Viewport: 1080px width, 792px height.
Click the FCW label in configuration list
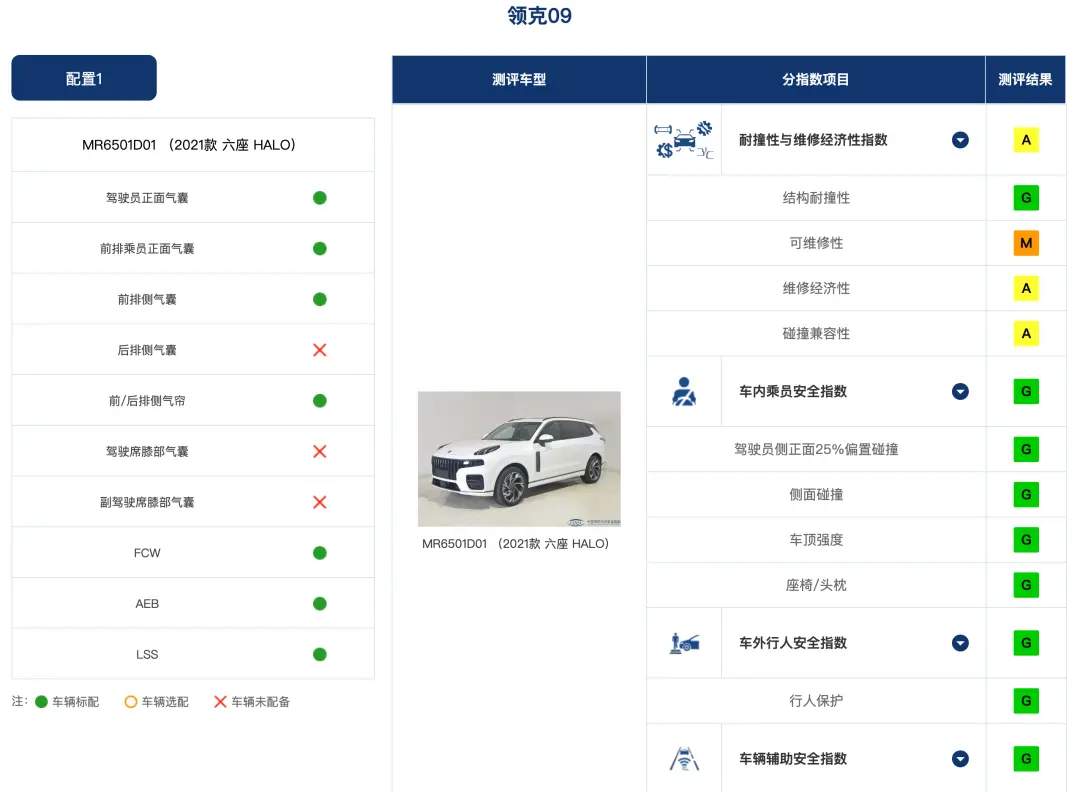click(147, 553)
